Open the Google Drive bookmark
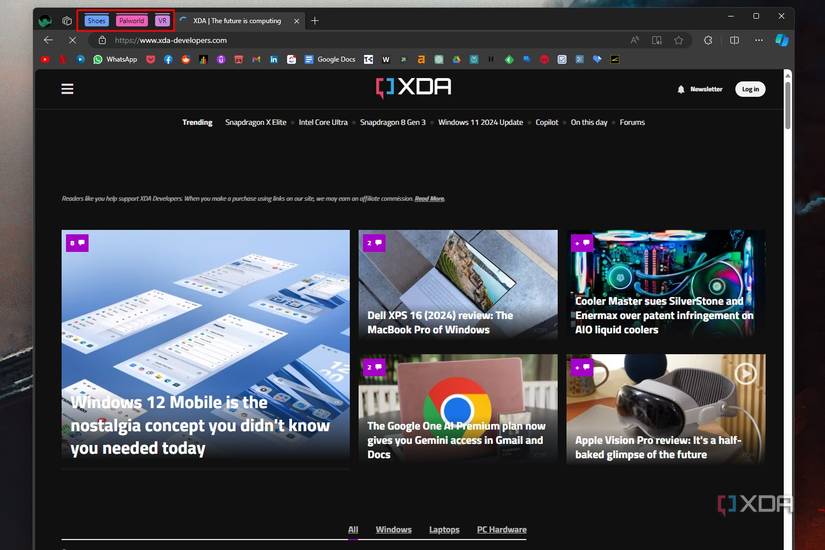This screenshot has height=550, width=825. click(456, 59)
